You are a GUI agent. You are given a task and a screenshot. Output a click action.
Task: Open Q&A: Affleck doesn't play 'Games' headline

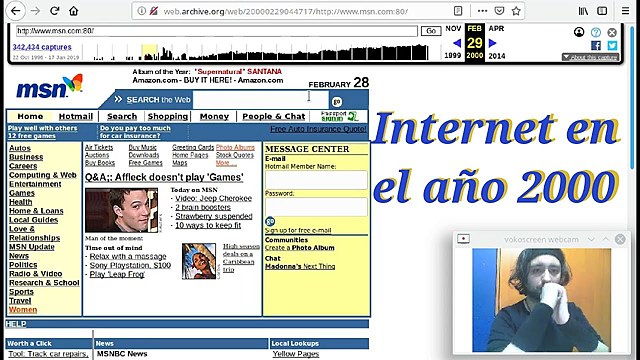(164, 178)
